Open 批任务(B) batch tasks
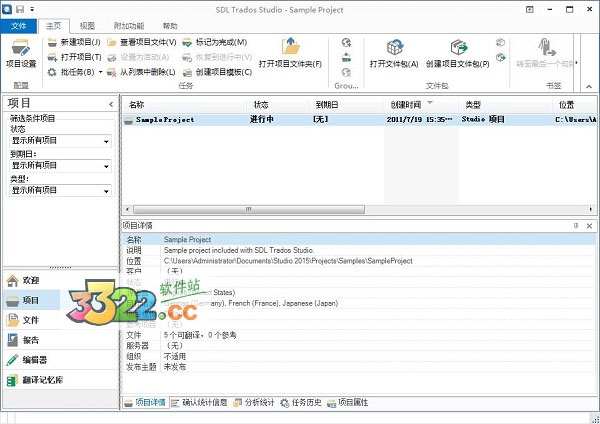The height and width of the screenshot is (424, 600). 71,72
